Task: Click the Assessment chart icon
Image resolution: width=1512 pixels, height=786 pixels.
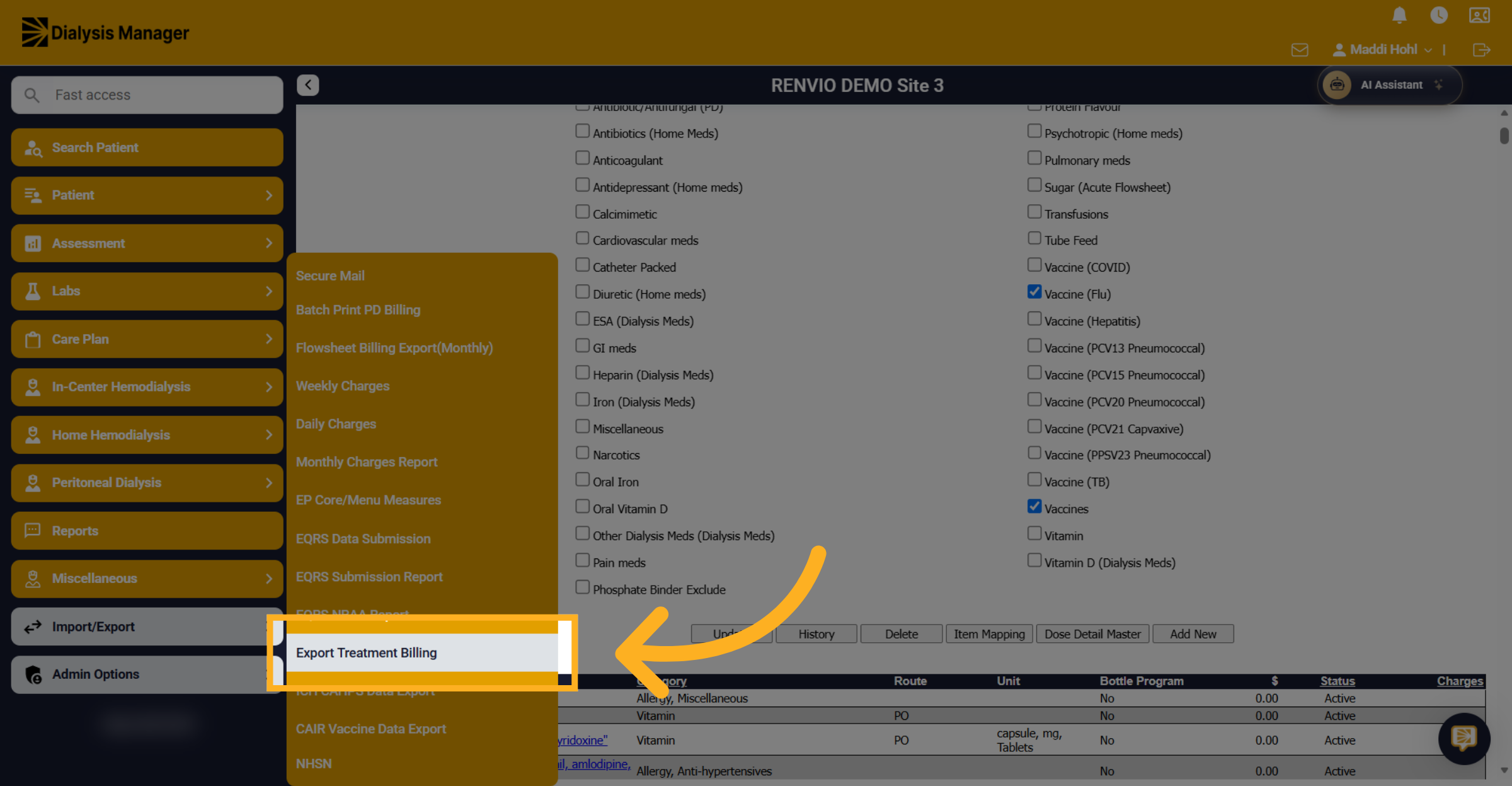Action: click(33, 243)
